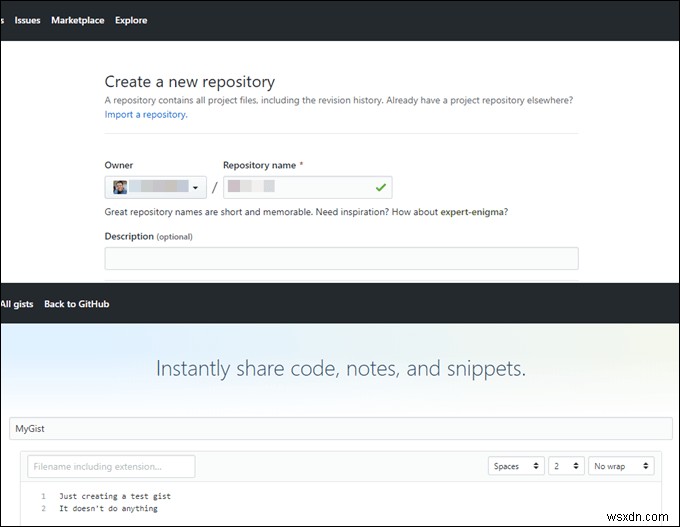
Task: Click the 'Instantly share code, notes, and snippets.' headline
Action: pos(341,369)
